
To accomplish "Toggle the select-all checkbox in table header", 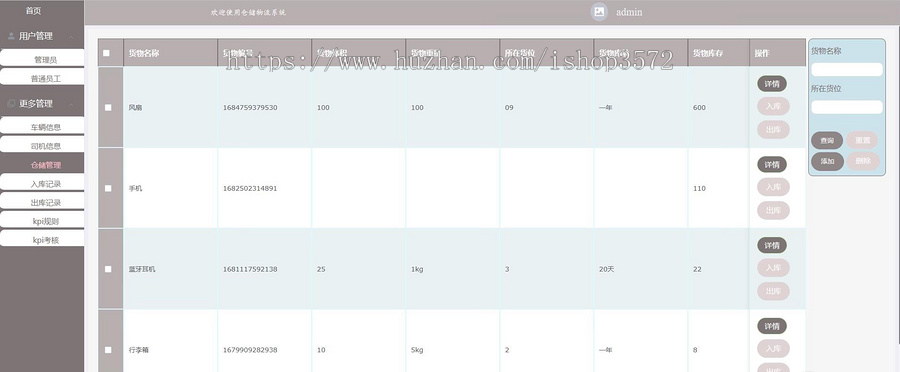I will tap(106, 53).
